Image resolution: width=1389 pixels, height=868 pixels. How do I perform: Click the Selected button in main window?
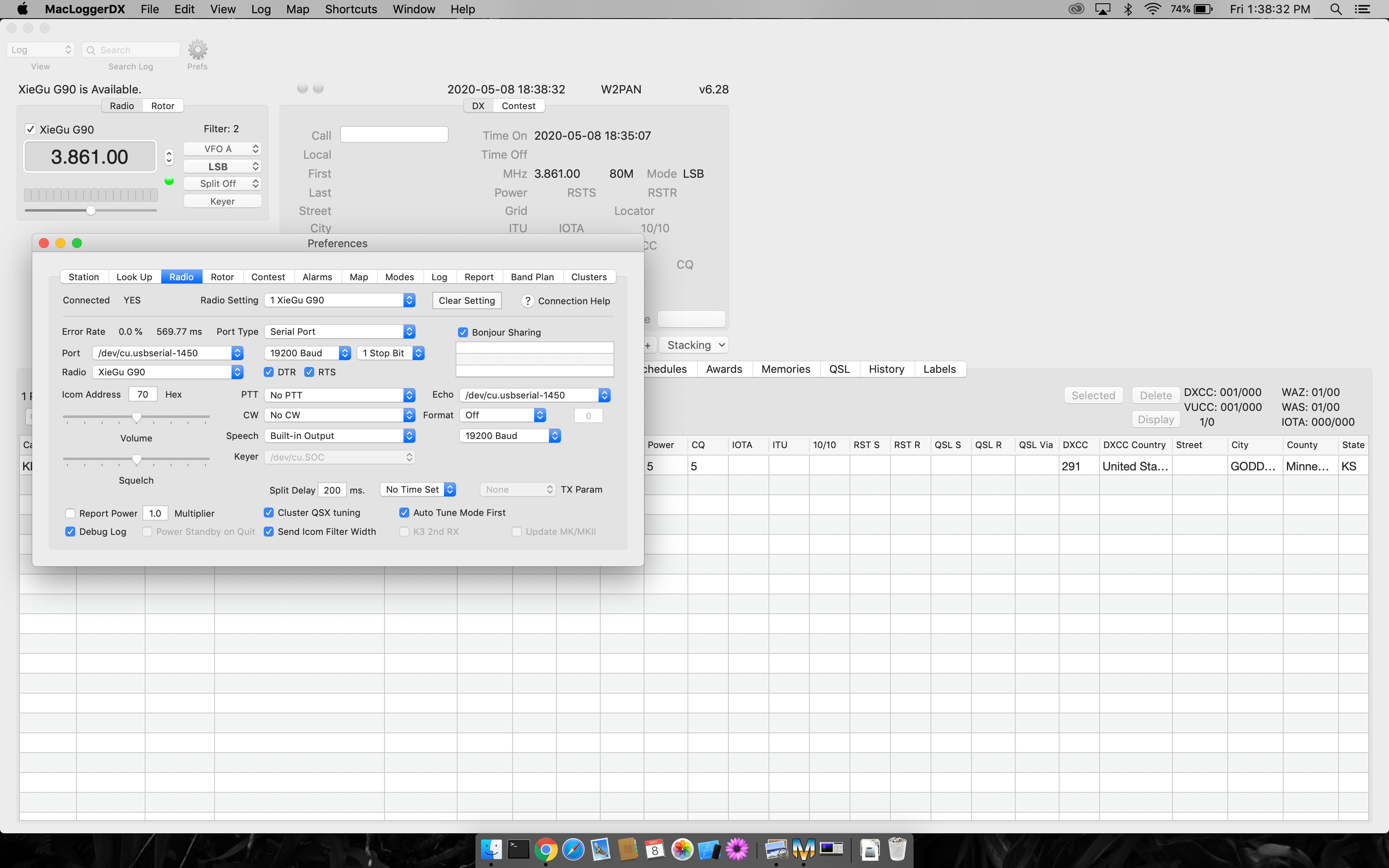[x=1093, y=396]
